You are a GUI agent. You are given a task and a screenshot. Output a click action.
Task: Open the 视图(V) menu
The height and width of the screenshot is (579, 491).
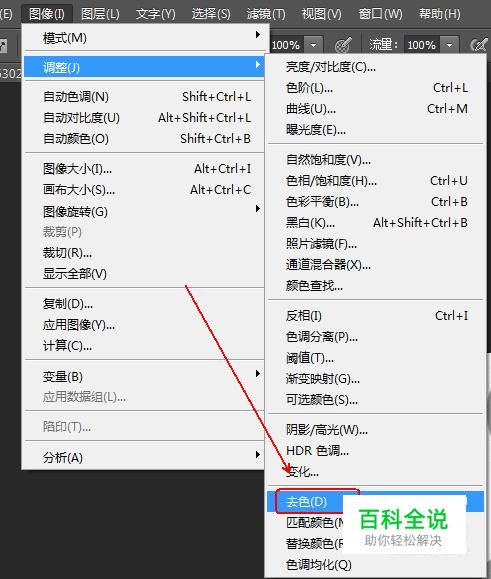click(x=322, y=14)
